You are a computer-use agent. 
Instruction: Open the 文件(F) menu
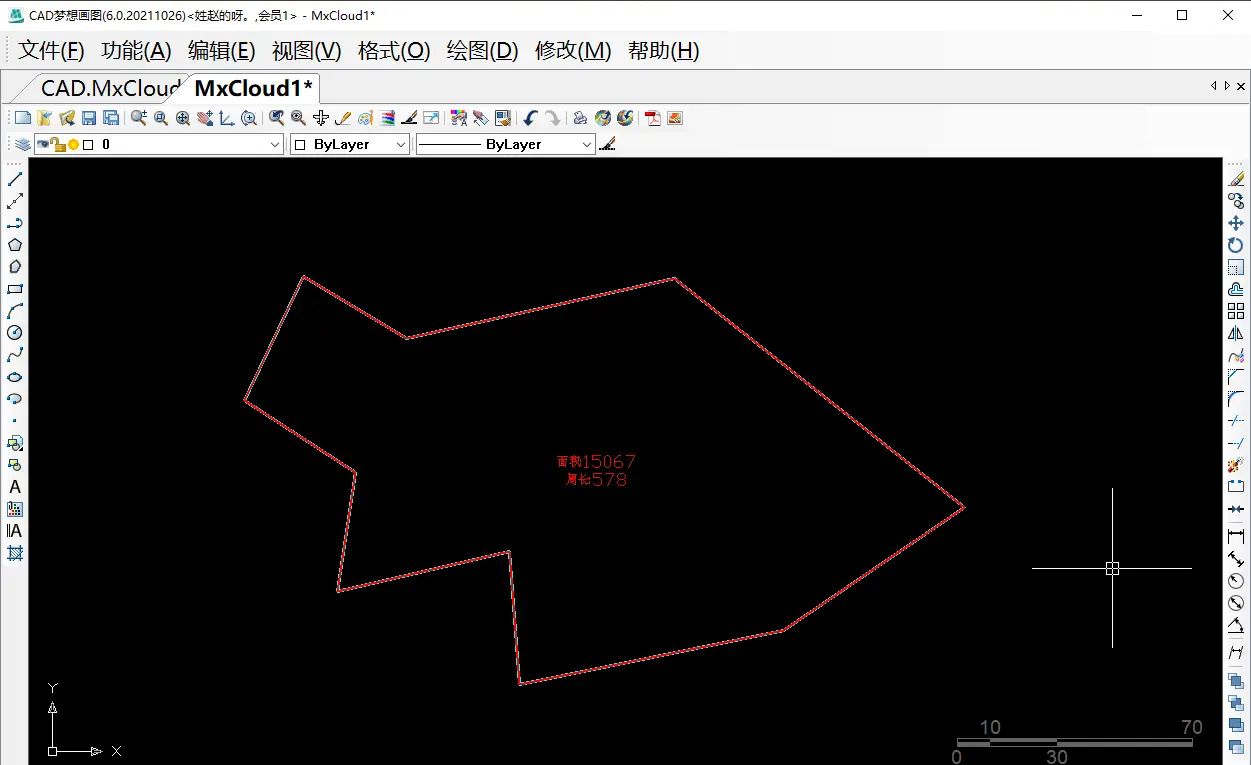(x=51, y=51)
